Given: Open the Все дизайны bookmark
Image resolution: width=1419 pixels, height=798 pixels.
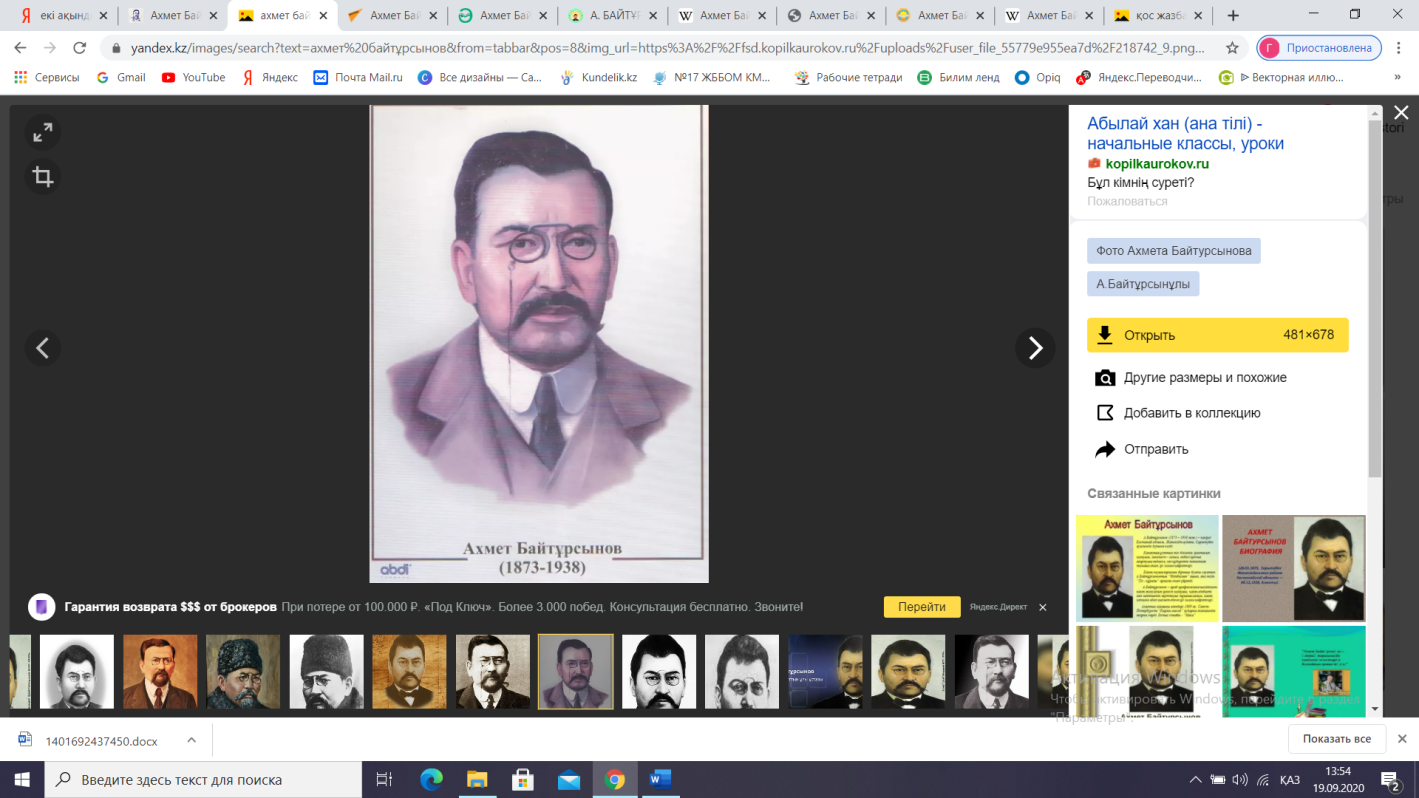Looking at the screenshot, I should [x=482, y=77].
